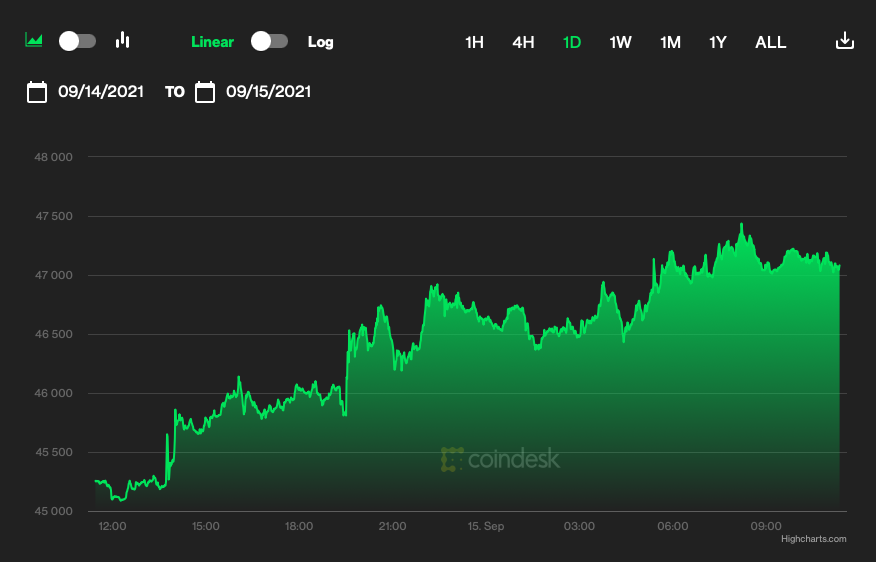The height and width of the screenshot is (562, 876).
Task: Click the download chart icon
Action: (x=845, y=41)
